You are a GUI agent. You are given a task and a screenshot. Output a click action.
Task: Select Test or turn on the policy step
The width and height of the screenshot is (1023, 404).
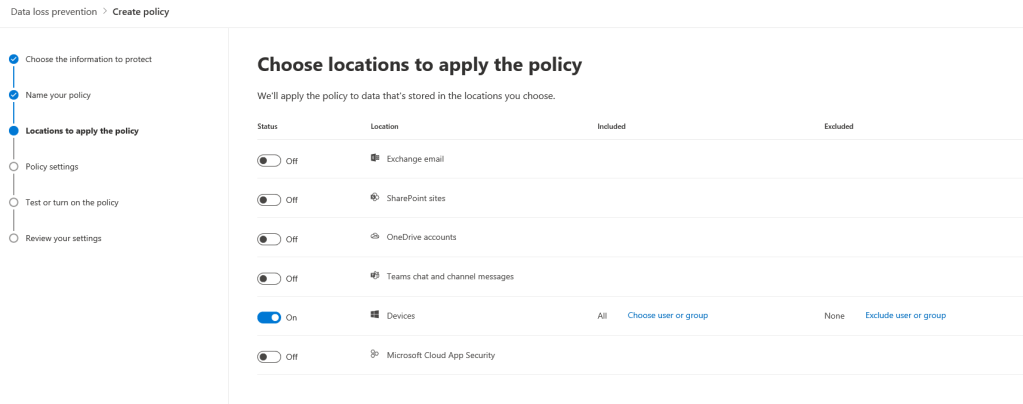pos(71,202)
